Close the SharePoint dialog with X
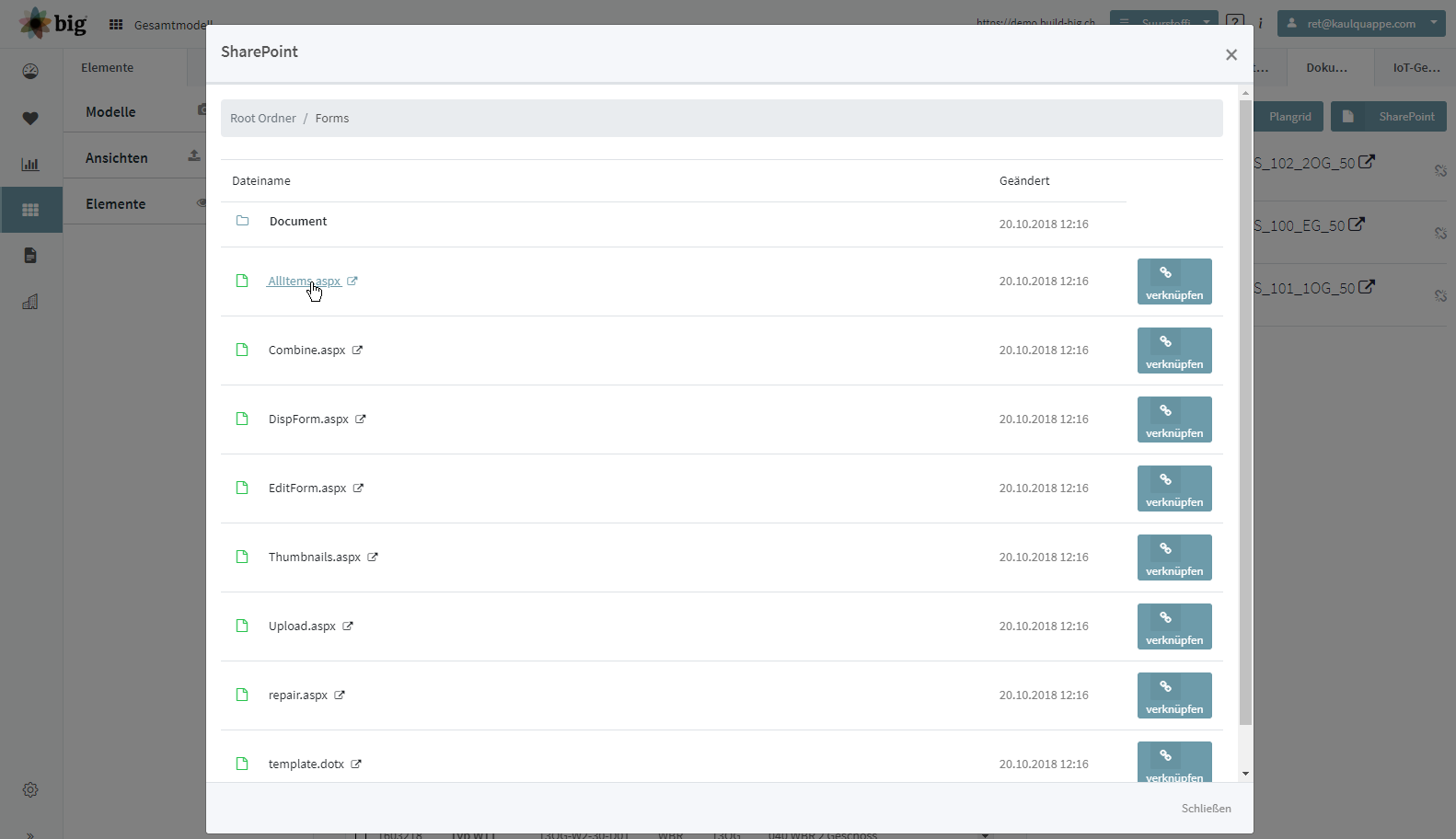1456x839 pixels. pyautogui.click(x=1231, y=55)
